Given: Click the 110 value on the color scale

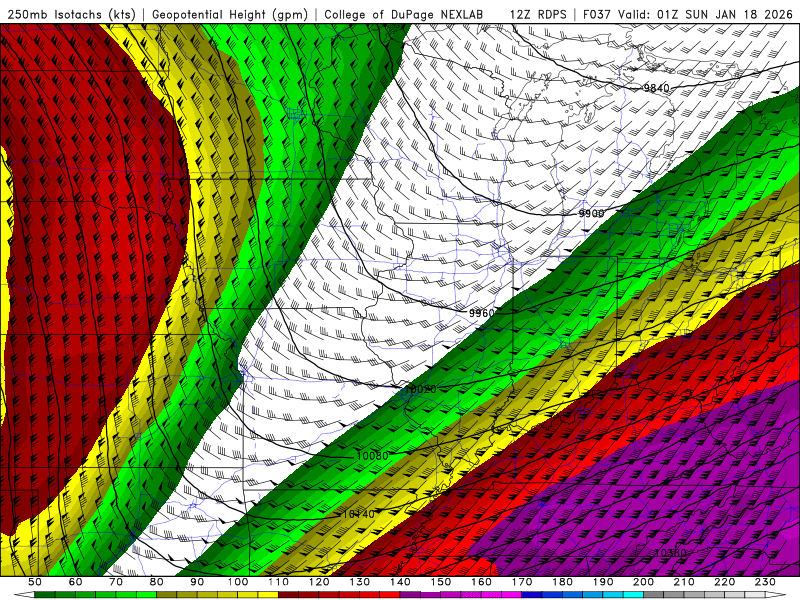Looking at the screenshot, I should coord(279,582).
